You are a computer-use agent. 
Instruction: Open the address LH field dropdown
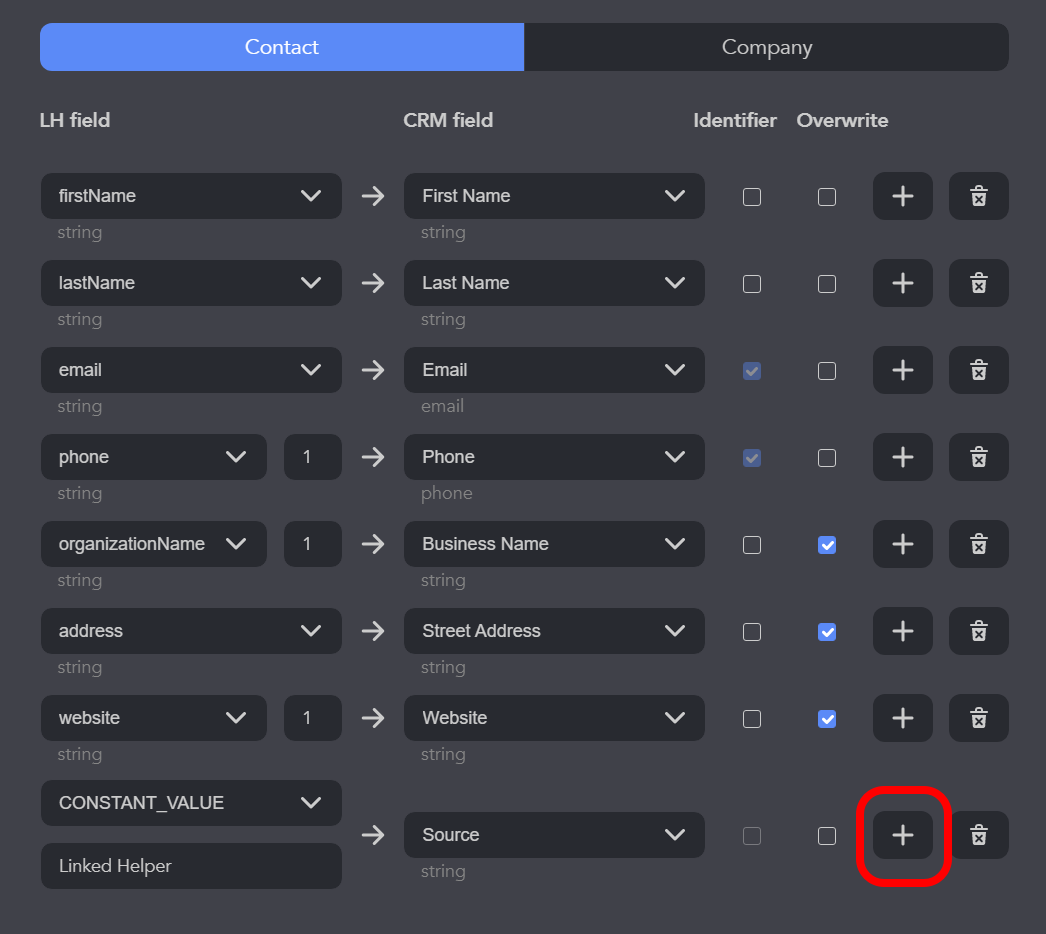point(191,631)
